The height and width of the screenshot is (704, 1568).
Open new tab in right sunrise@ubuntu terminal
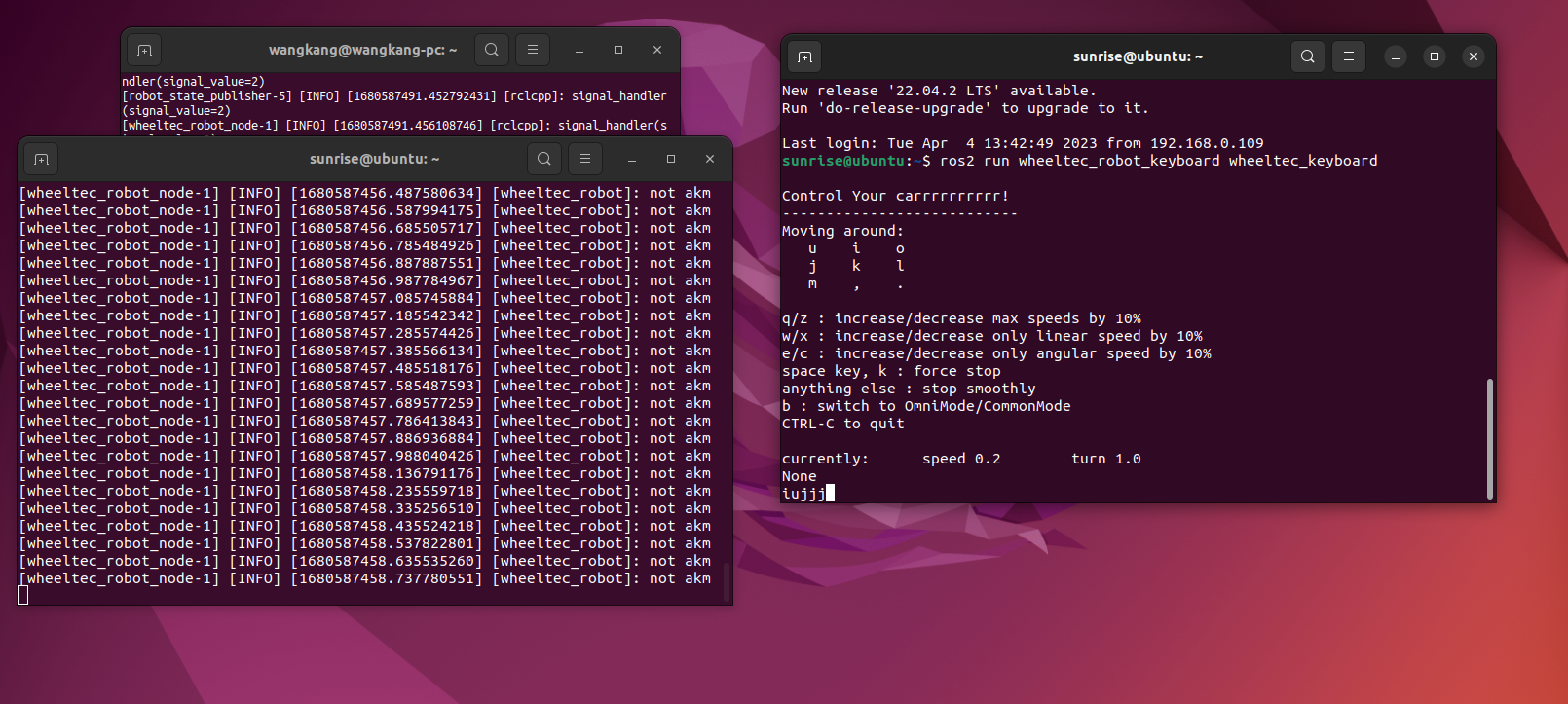click(x=804, y=56)
